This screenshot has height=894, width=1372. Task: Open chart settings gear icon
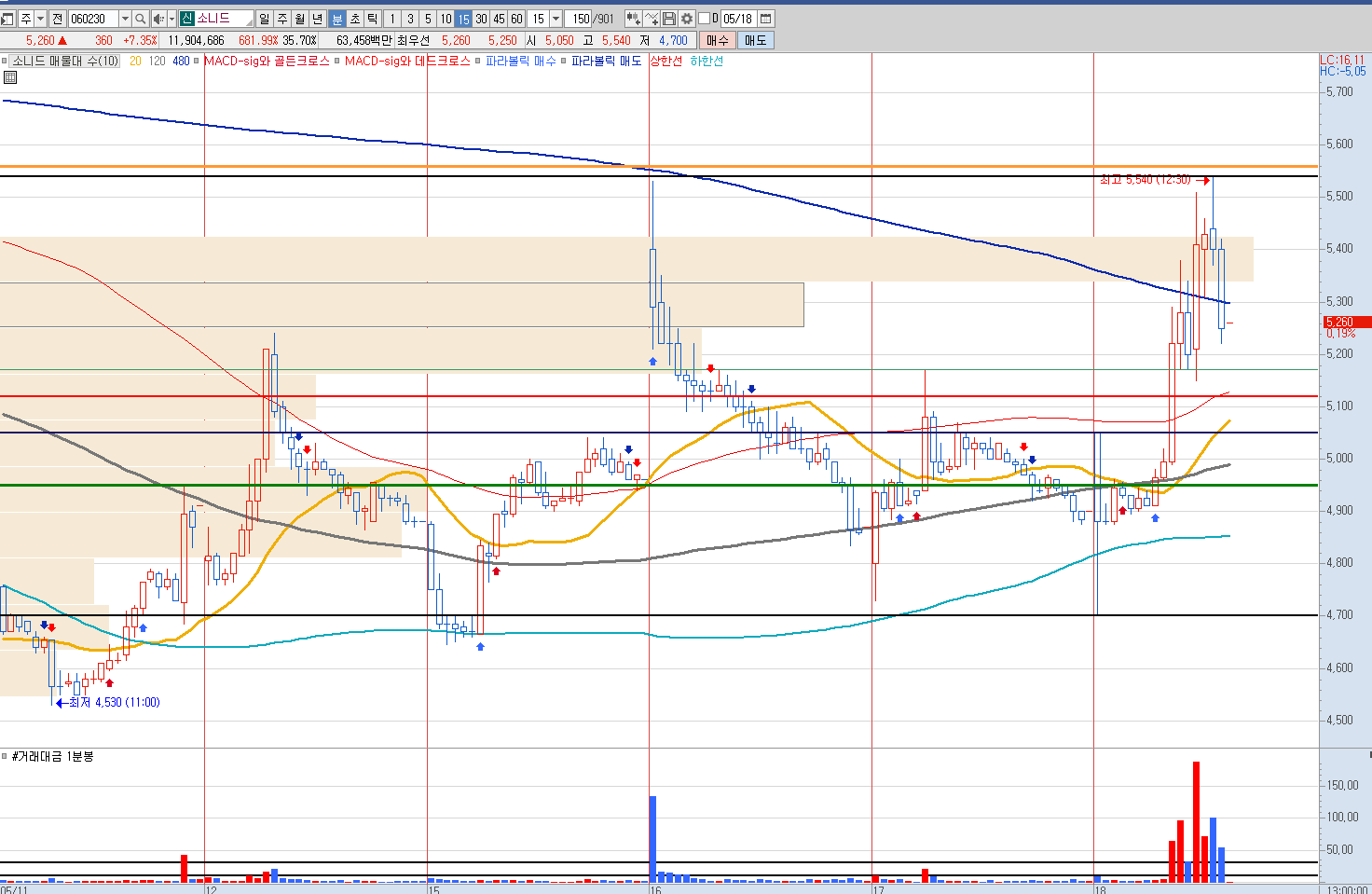pyautogui.click(x=687, y=19)
